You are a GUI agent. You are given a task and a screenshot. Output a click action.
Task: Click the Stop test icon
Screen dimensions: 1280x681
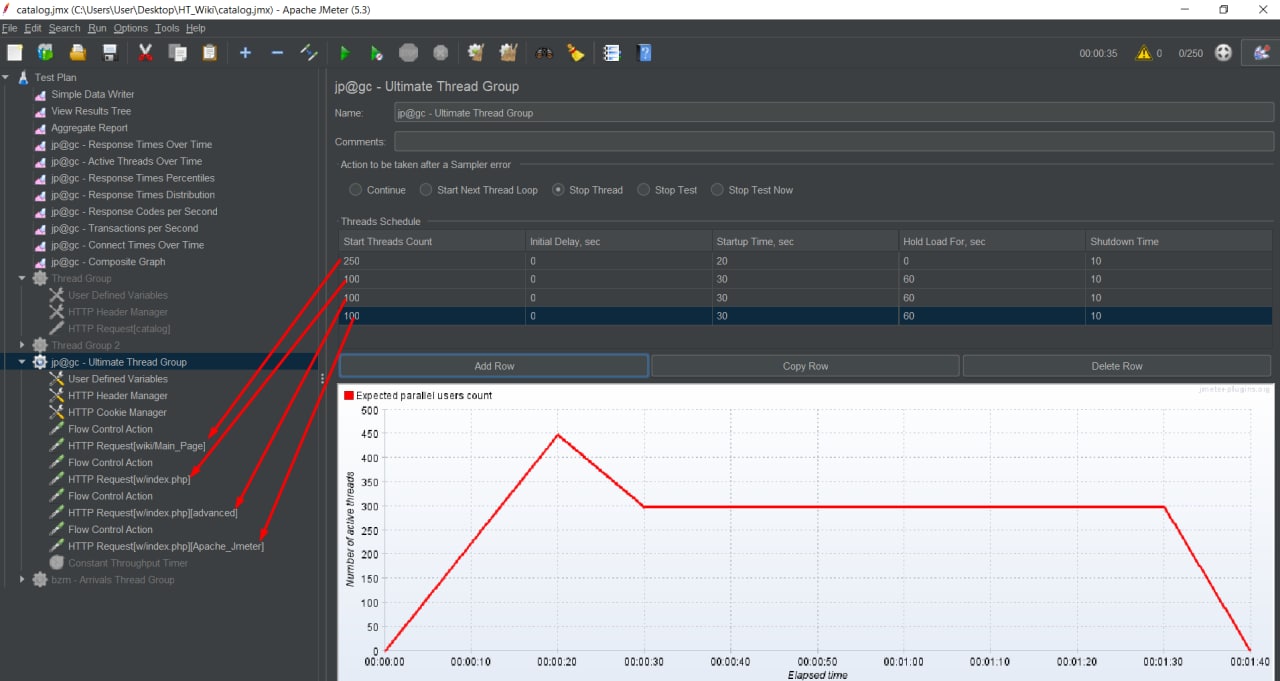pyautogui.click(x=409, y=52)
